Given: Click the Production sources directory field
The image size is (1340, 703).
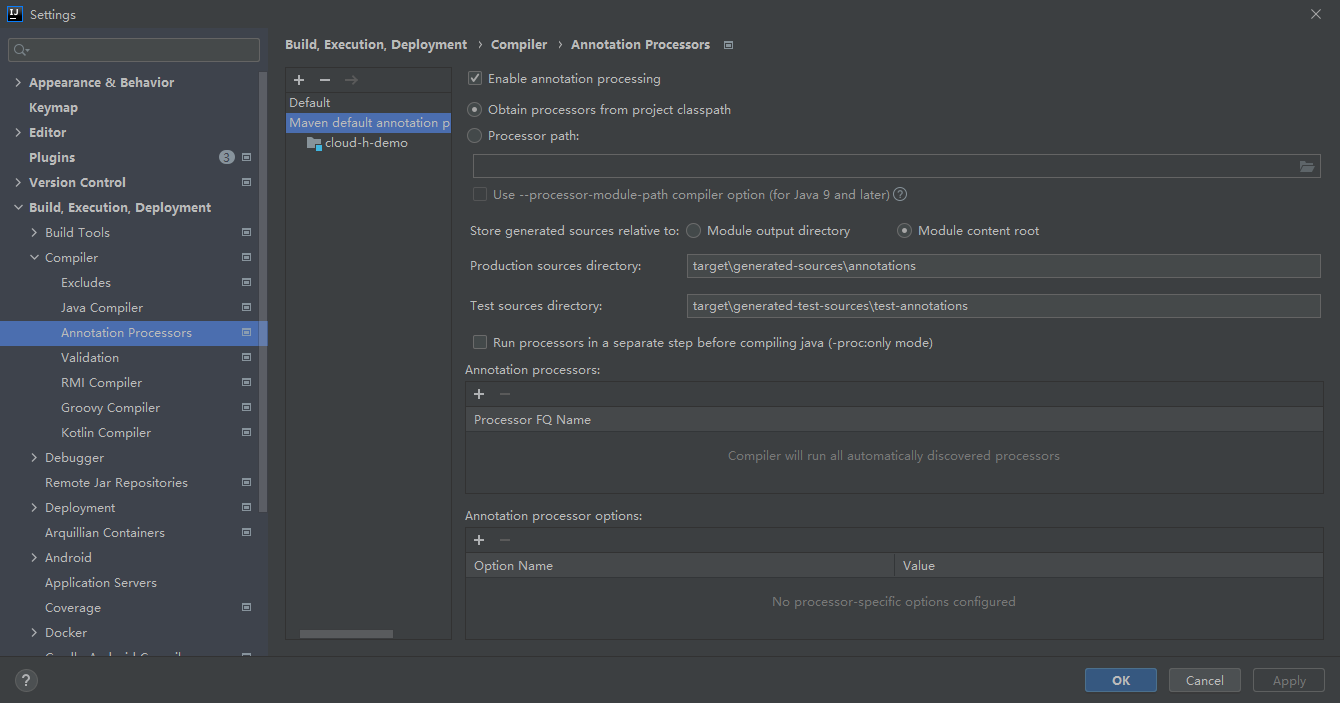Looking at the screenshot, I should (1003, 266).
